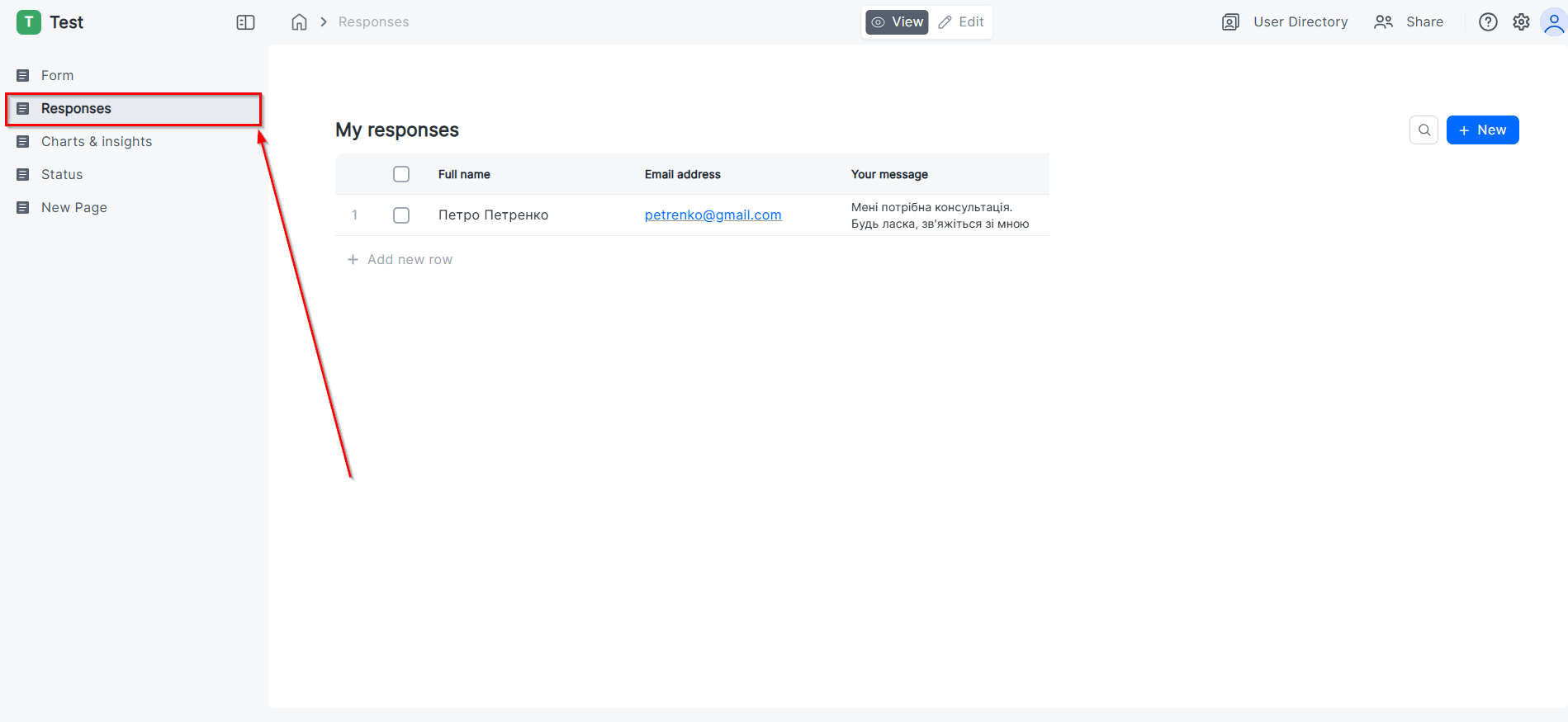Viewport: 1568px width, 722px height.
Task: Click row number 1
Action: (x=355, y=215)
